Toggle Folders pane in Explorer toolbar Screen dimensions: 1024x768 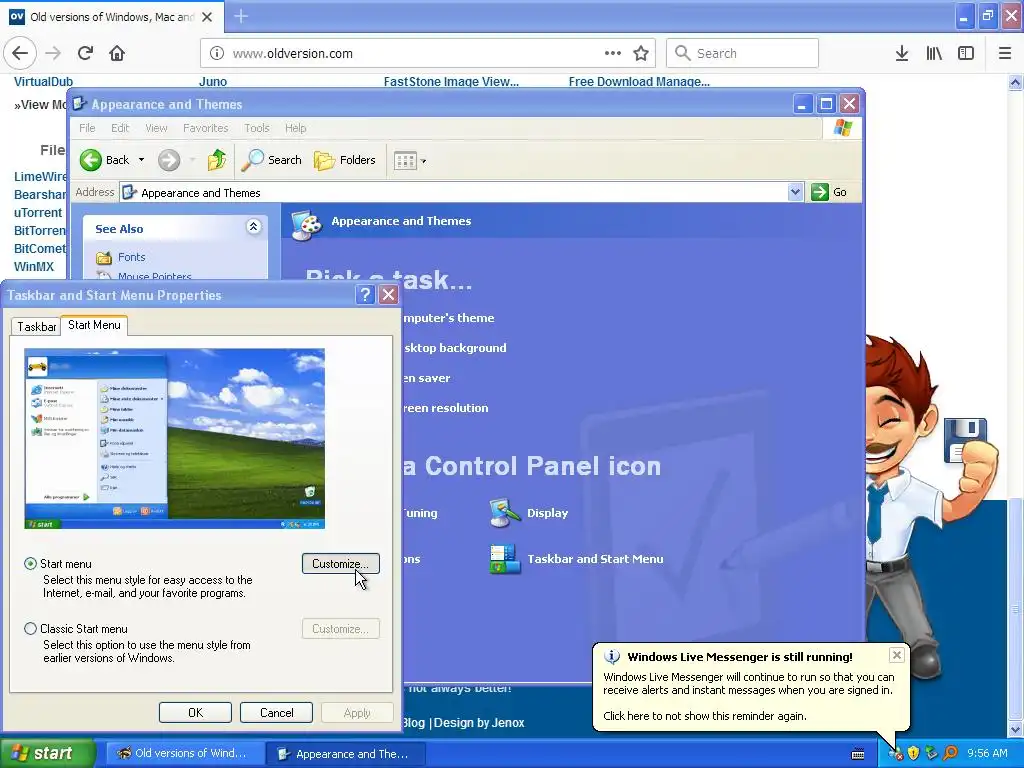345,160
